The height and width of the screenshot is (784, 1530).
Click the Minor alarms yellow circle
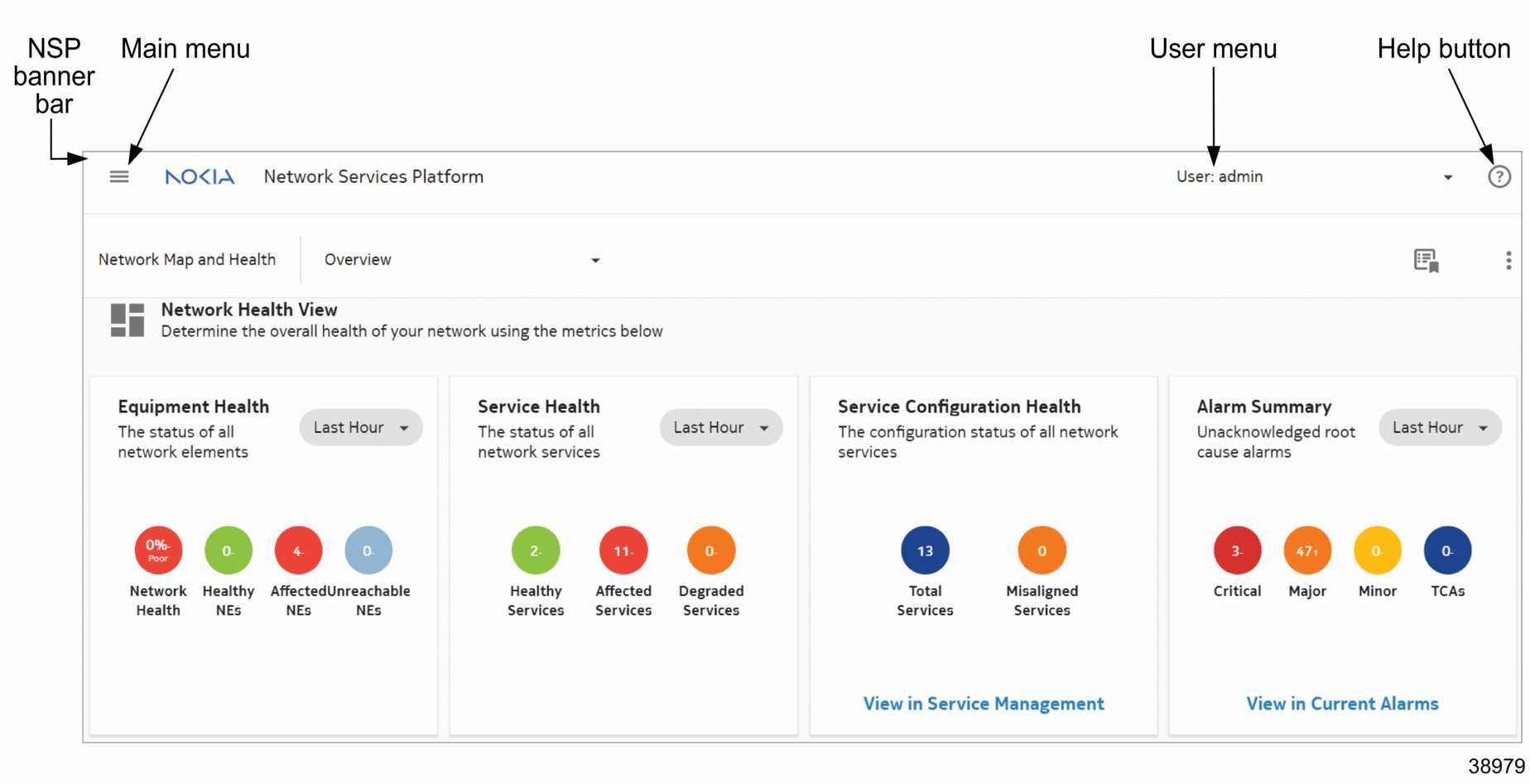[x=1377, y=550]
